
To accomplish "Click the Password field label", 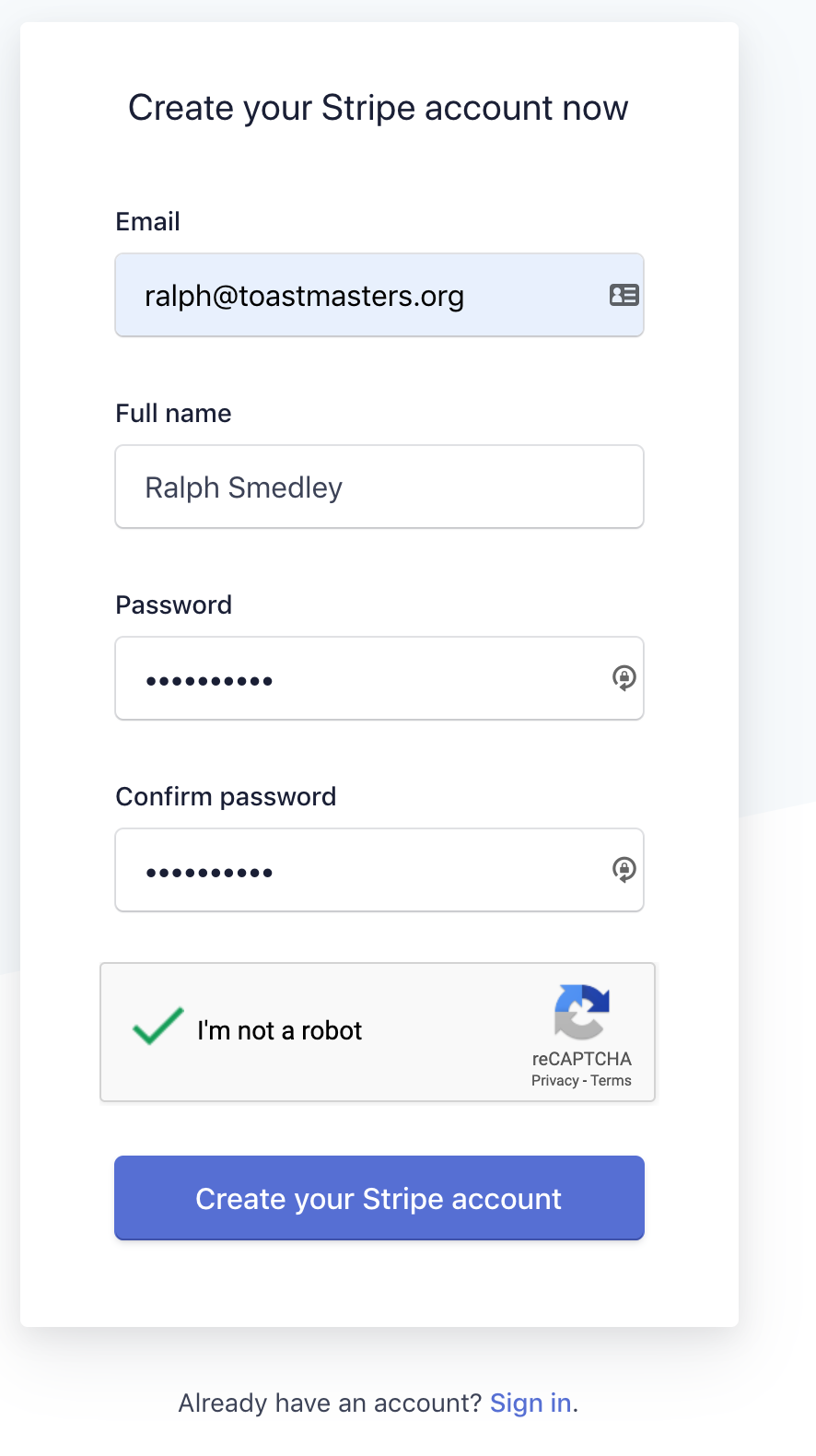I will click(x=173, y=605).
